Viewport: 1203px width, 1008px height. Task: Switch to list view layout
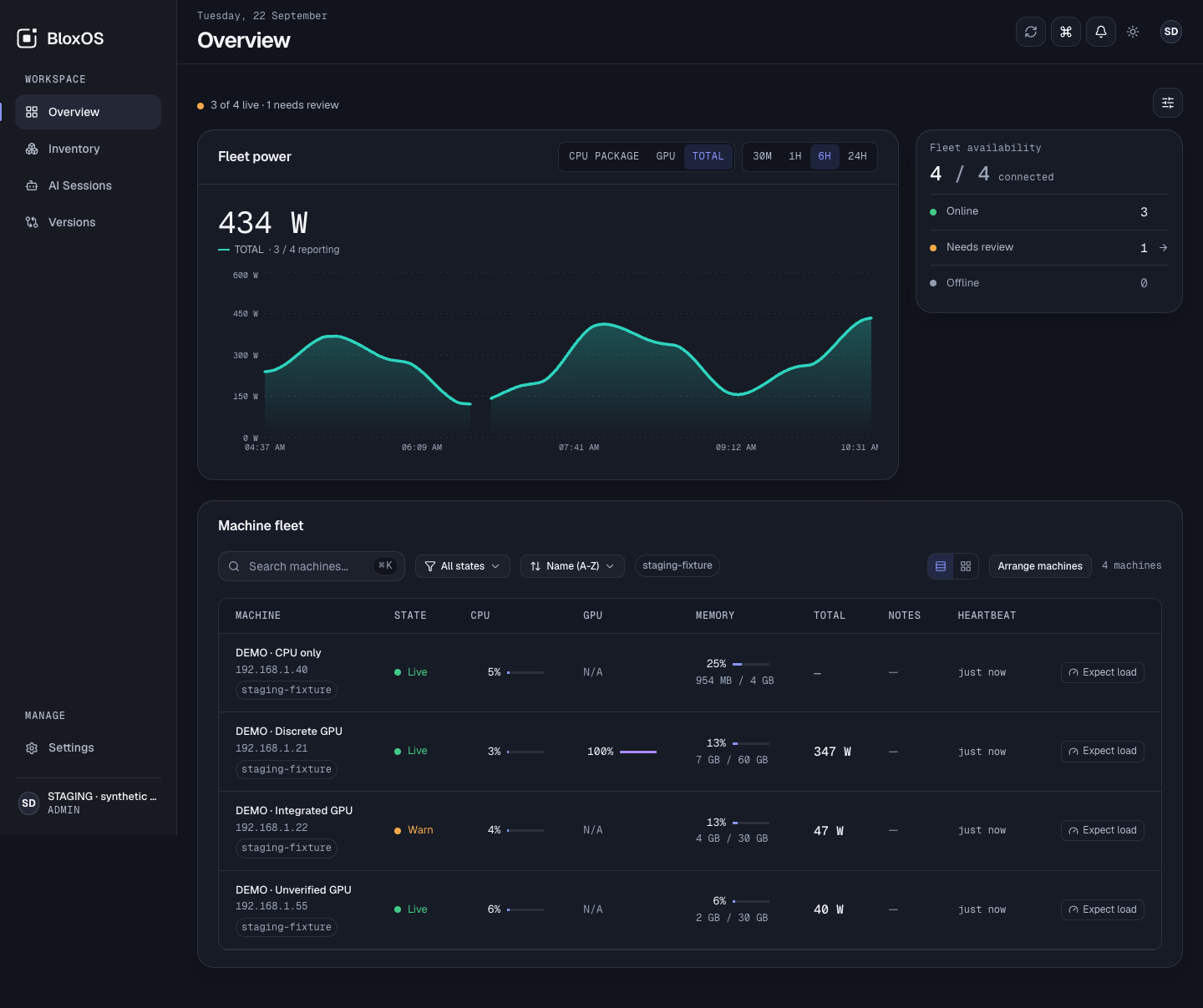coord(941,566)
